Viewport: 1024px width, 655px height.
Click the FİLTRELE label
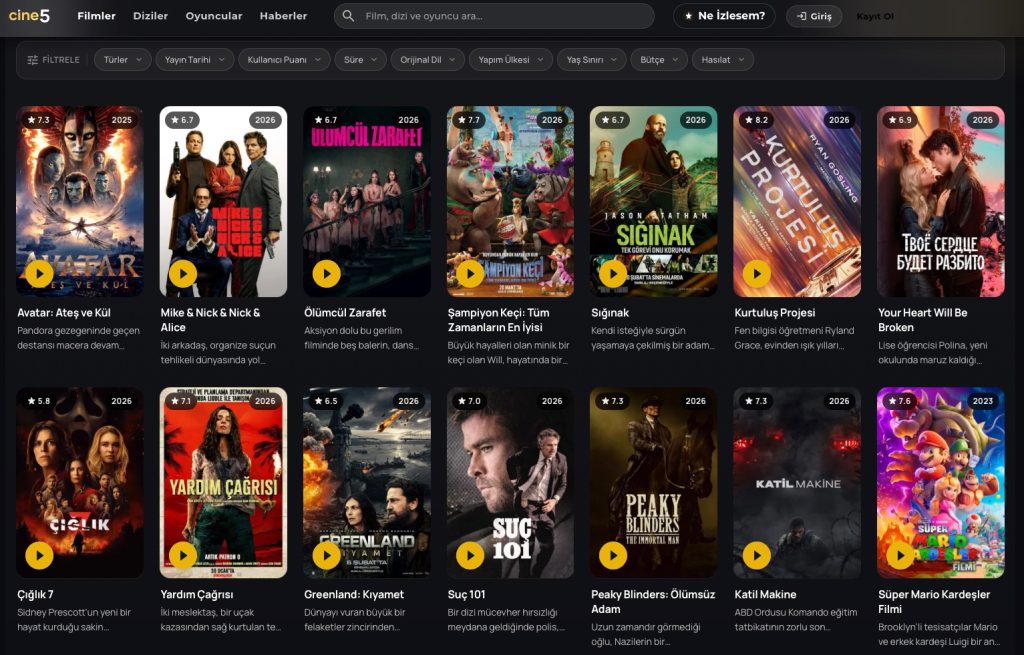(61, 60)
